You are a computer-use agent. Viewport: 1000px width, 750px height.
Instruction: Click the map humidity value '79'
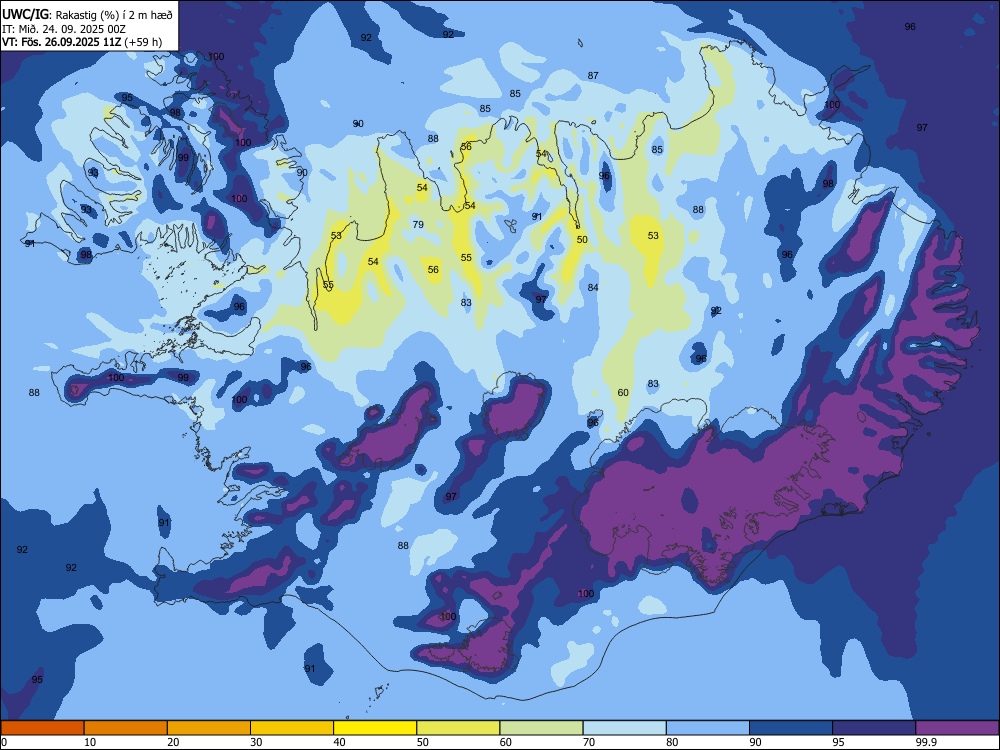coord(418,224)
